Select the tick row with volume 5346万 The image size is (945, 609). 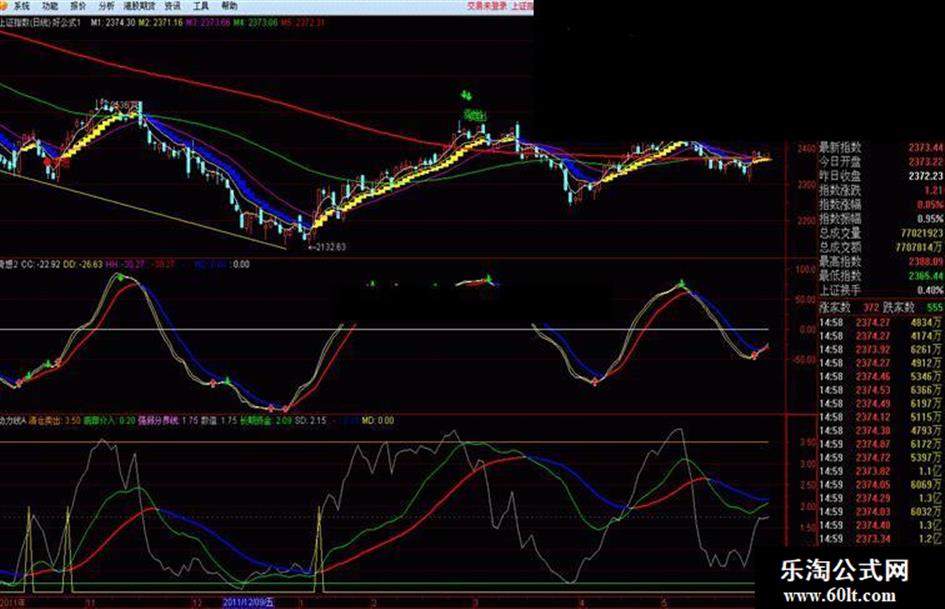pyautogui.click(x=881, y=377)
